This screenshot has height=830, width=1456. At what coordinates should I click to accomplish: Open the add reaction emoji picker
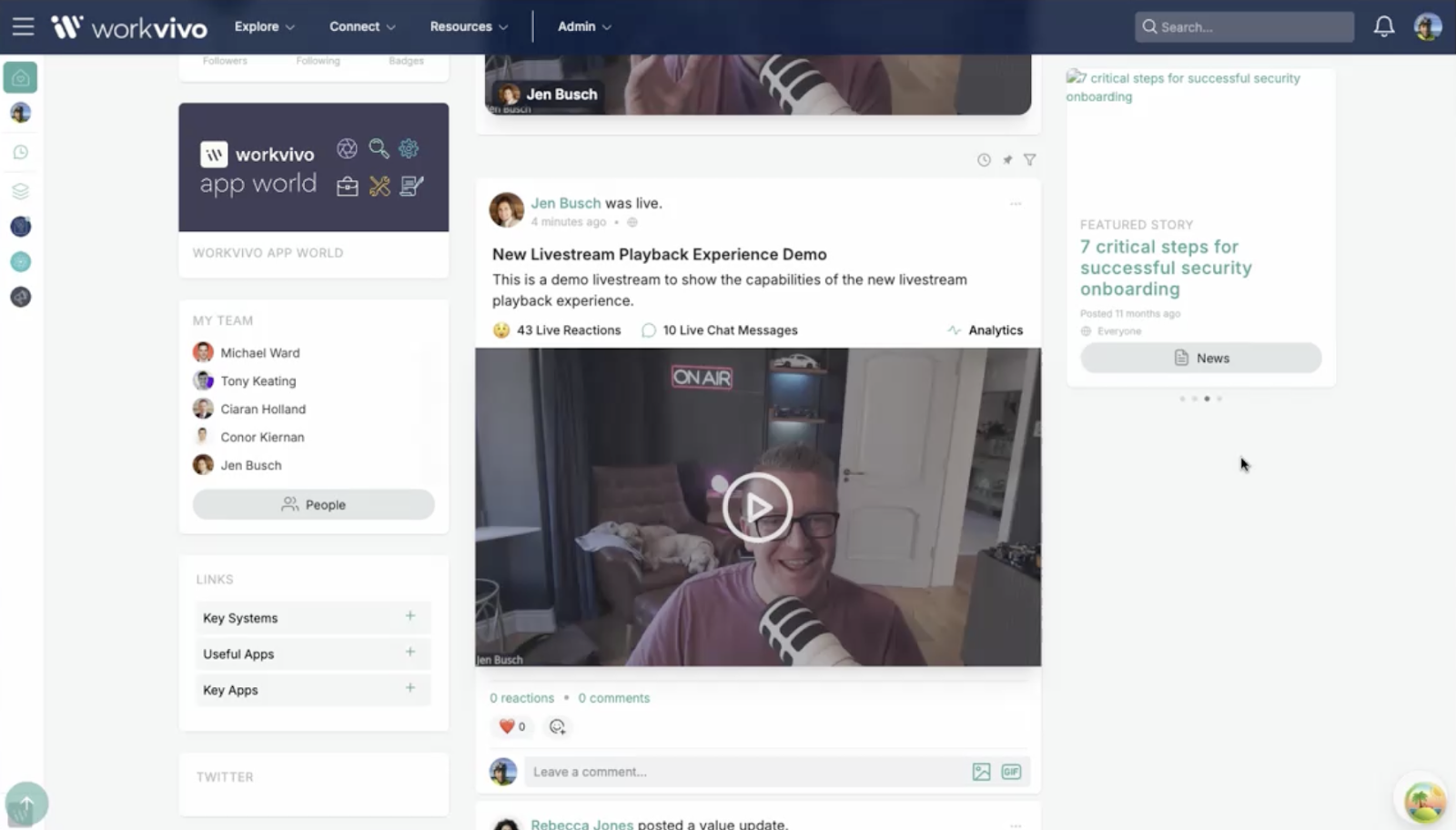pyautogui.click(x=557, y=726)
